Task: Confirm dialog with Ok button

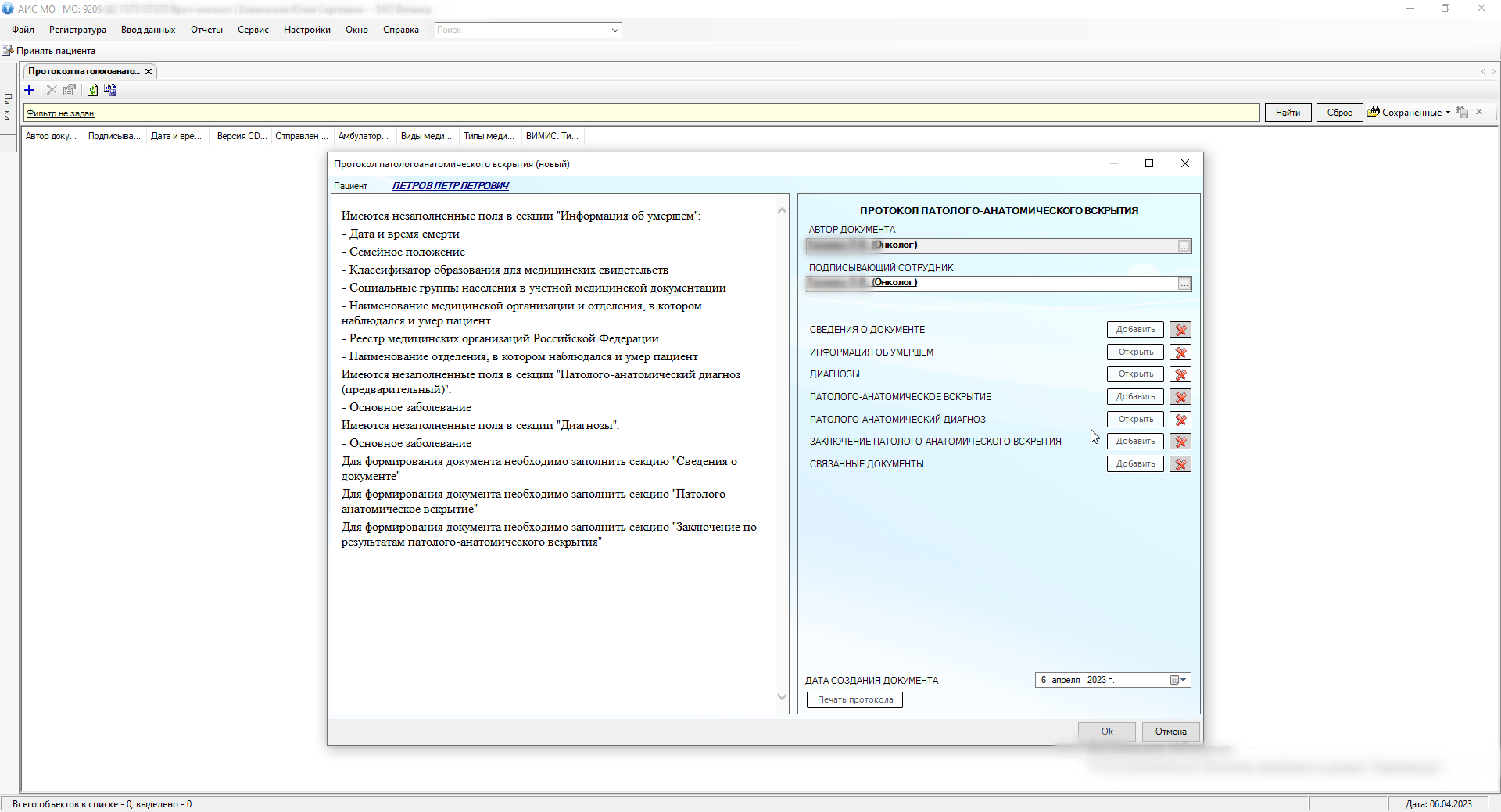Action: [1107, 732]
